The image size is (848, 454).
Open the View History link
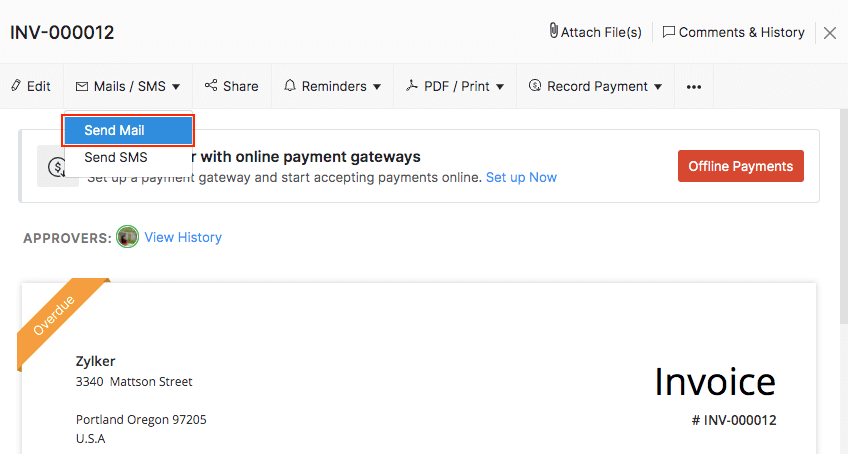[x=183, y=237]
